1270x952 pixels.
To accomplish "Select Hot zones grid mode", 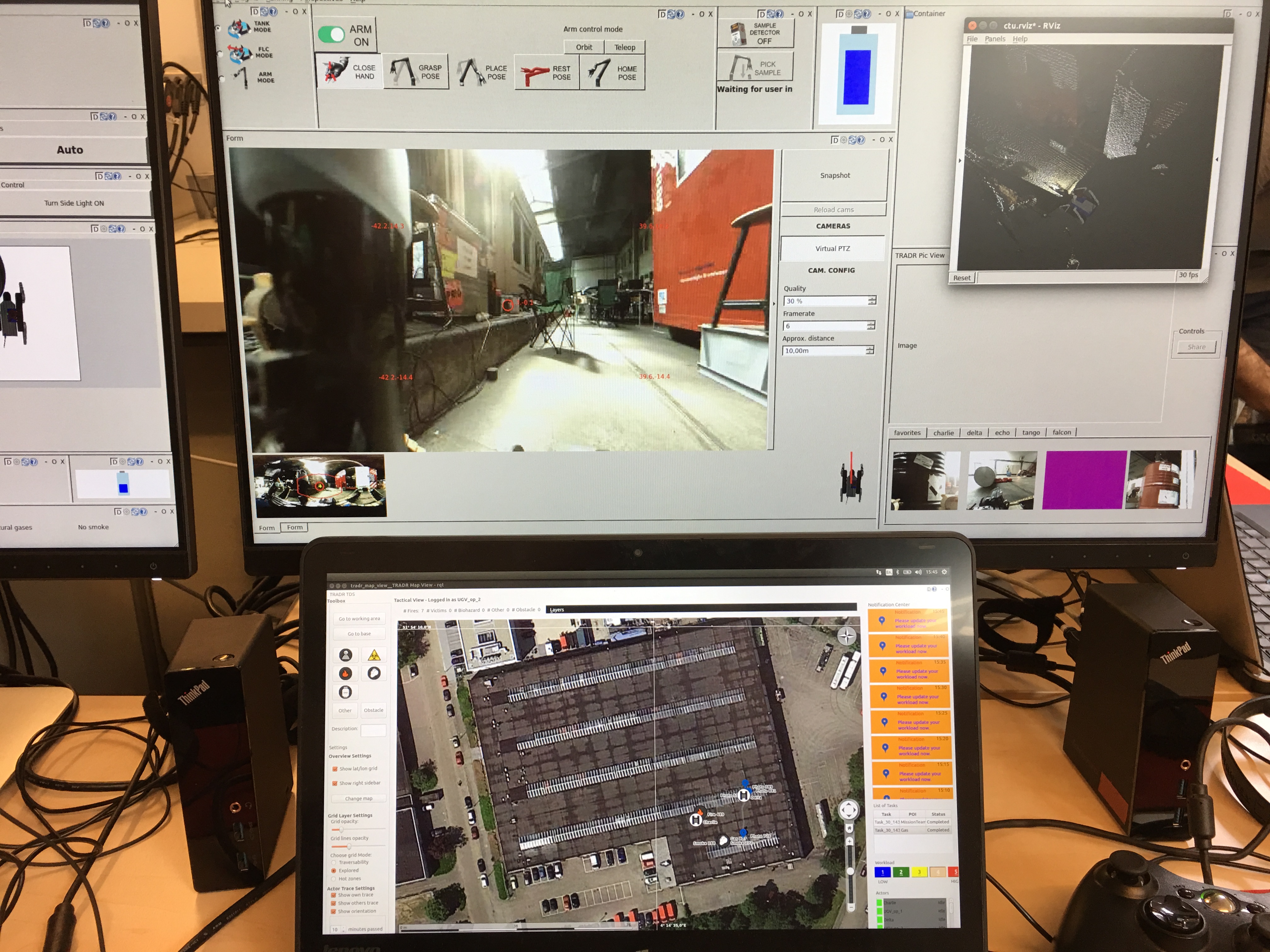I will 334,879.
